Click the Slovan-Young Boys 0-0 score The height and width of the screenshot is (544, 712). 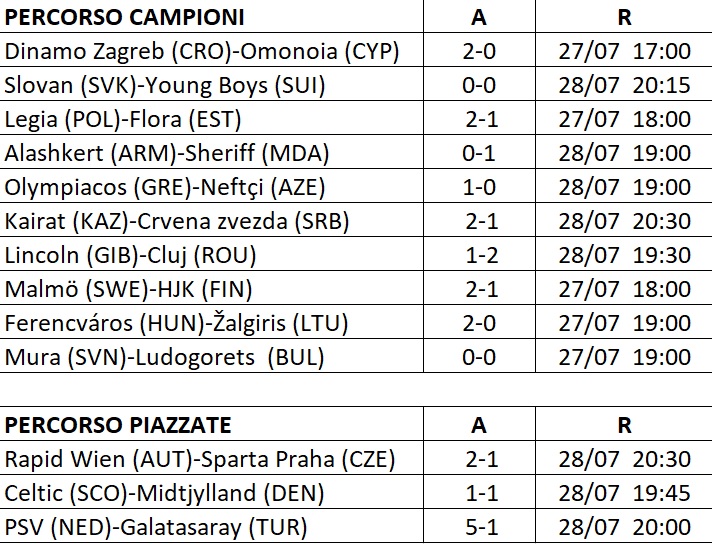(479, 85)
